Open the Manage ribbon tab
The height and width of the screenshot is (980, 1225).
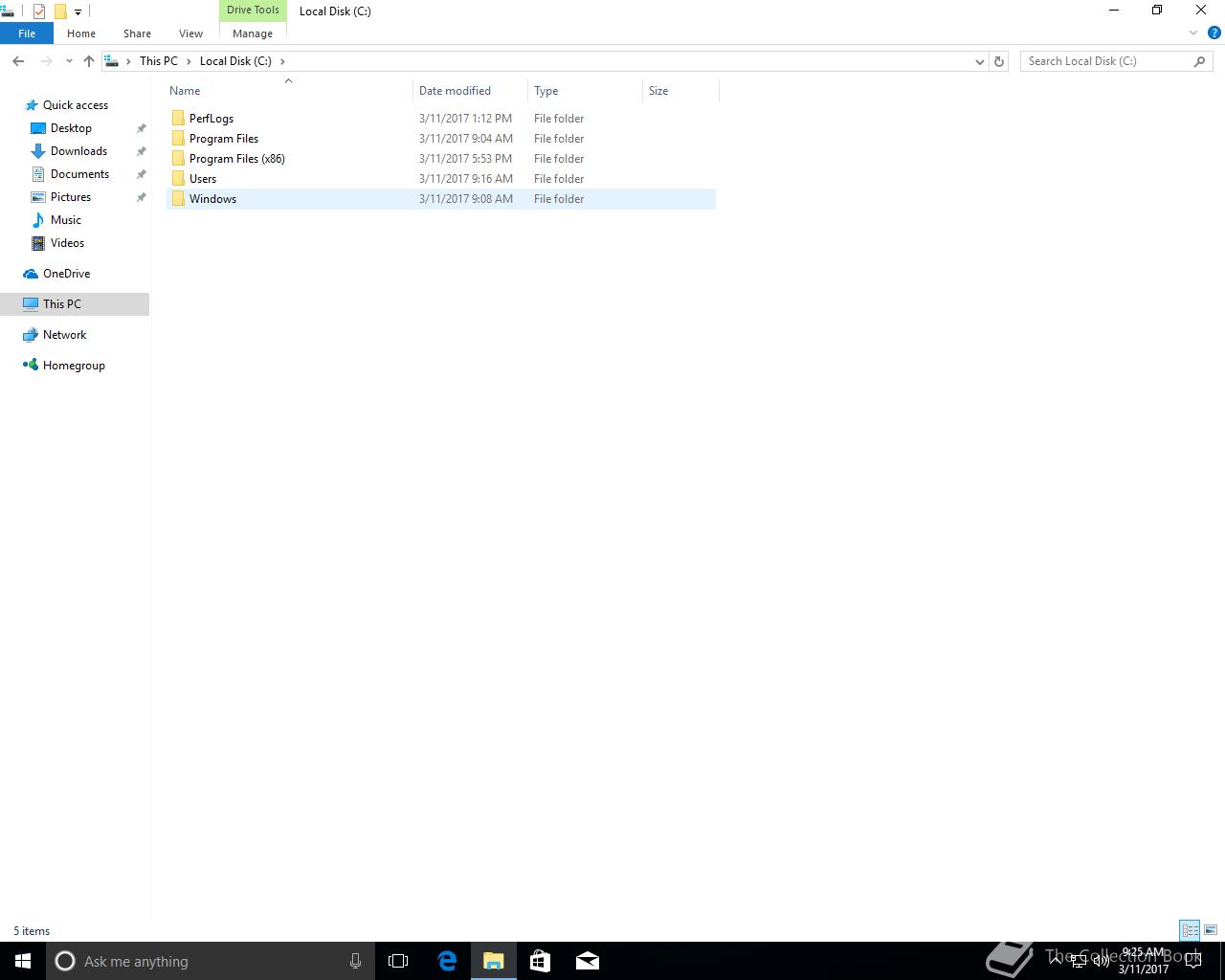pos(253,33)
